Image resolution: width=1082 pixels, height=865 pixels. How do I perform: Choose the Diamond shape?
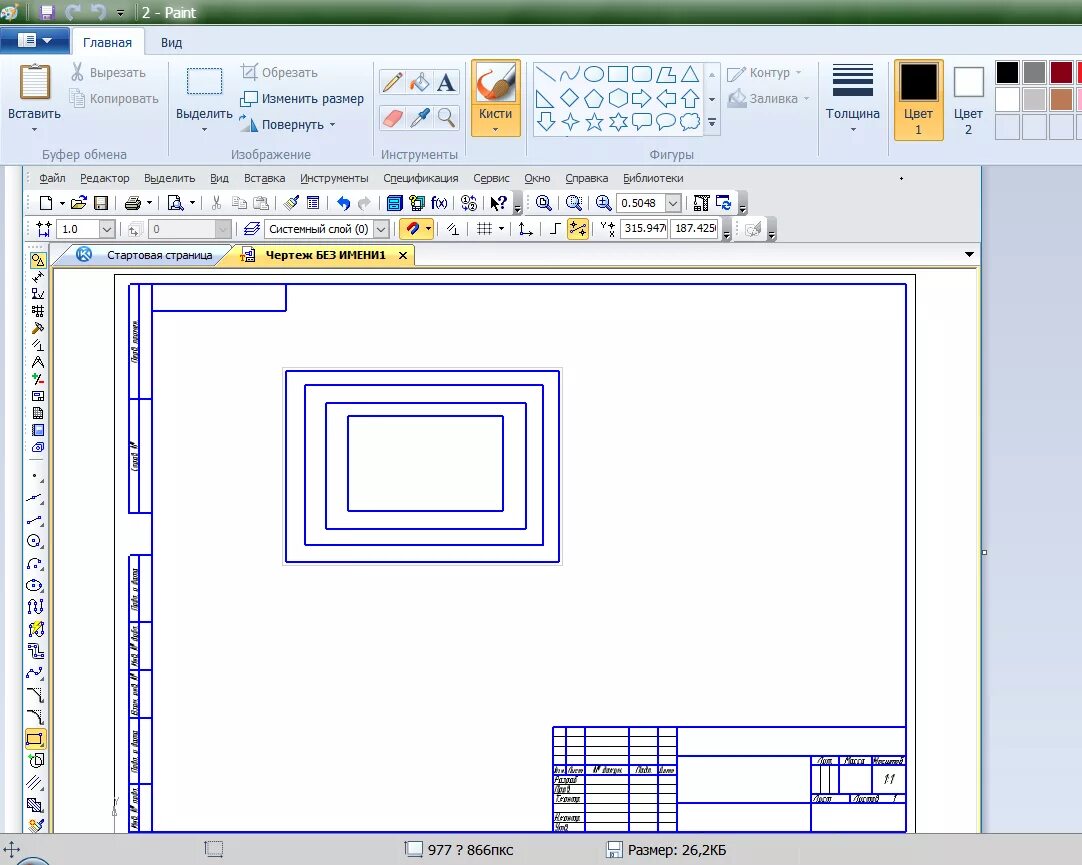[569, 98]
